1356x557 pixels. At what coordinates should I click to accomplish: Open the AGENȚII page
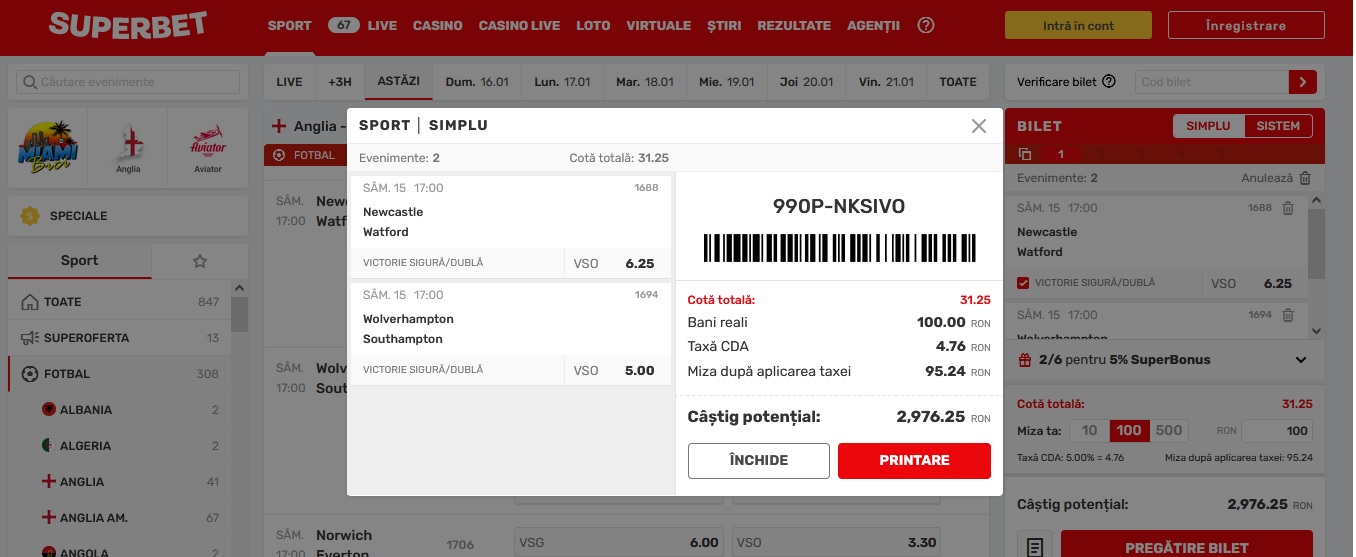click(873, 25)
